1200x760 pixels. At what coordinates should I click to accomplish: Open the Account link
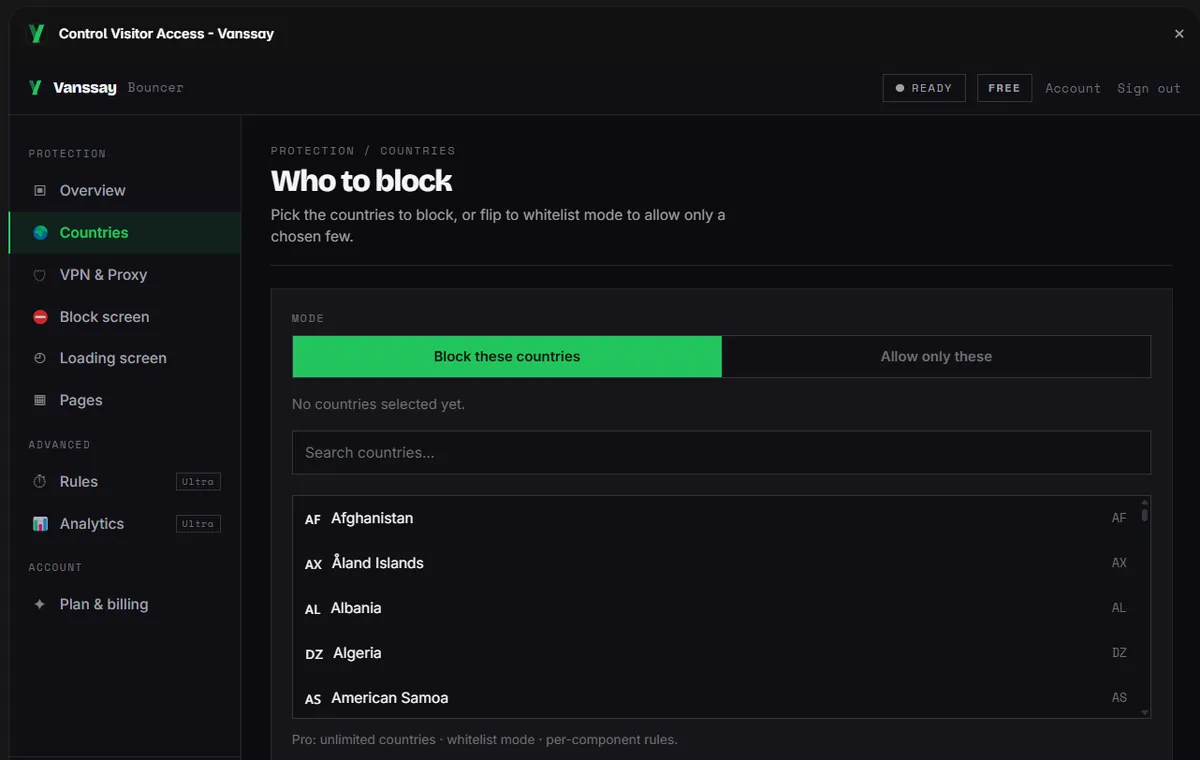tap(1073, 88)
